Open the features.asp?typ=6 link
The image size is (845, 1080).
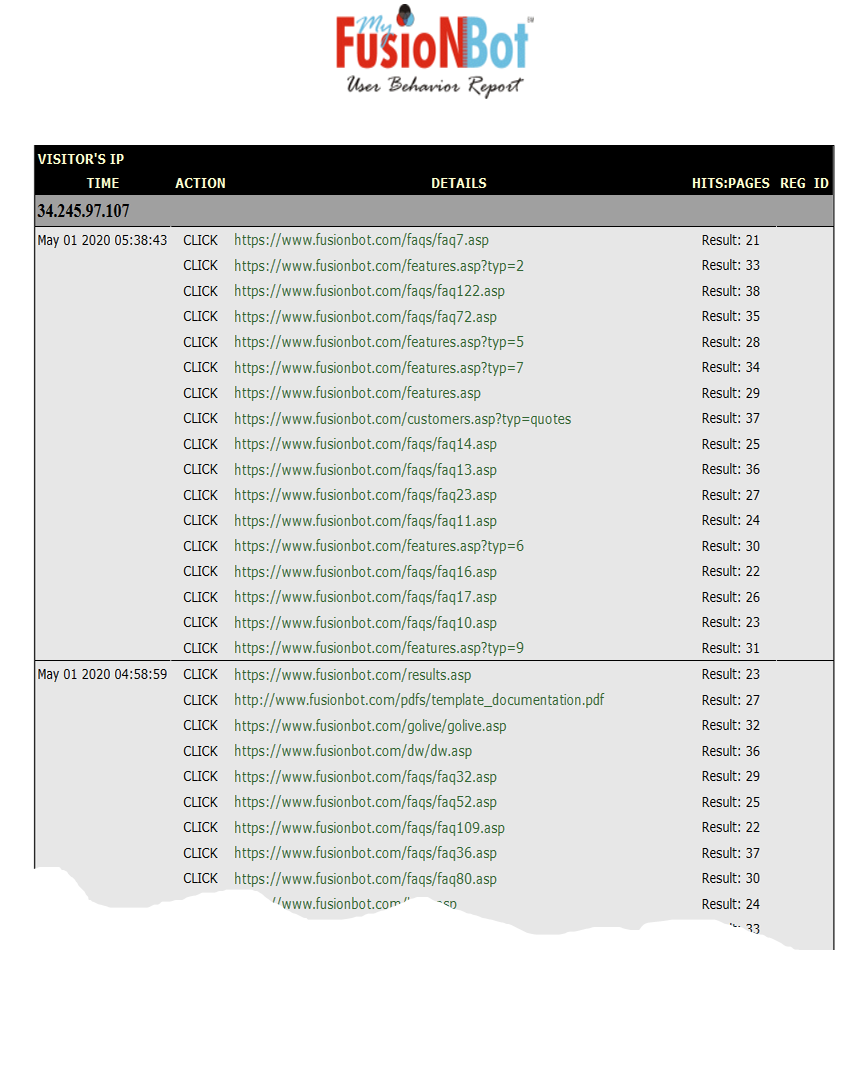[x=379, y=546]
